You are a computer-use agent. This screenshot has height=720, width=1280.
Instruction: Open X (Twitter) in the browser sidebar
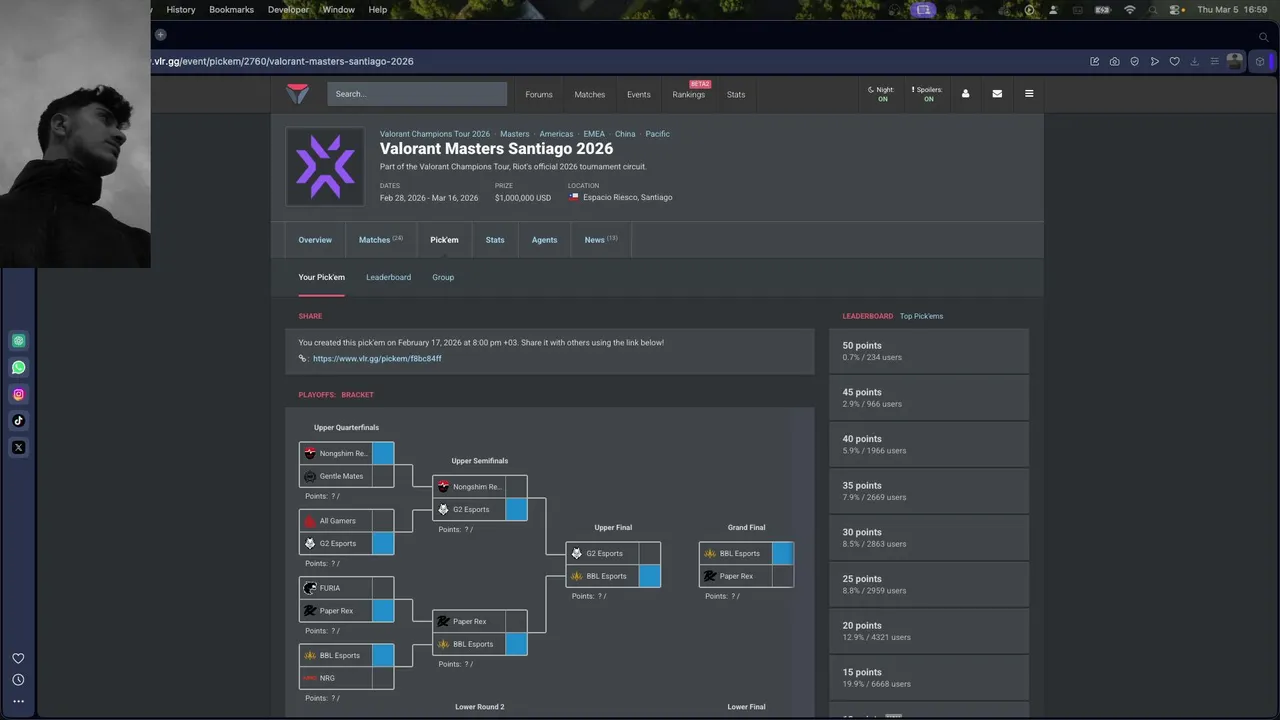pos(18,447)
